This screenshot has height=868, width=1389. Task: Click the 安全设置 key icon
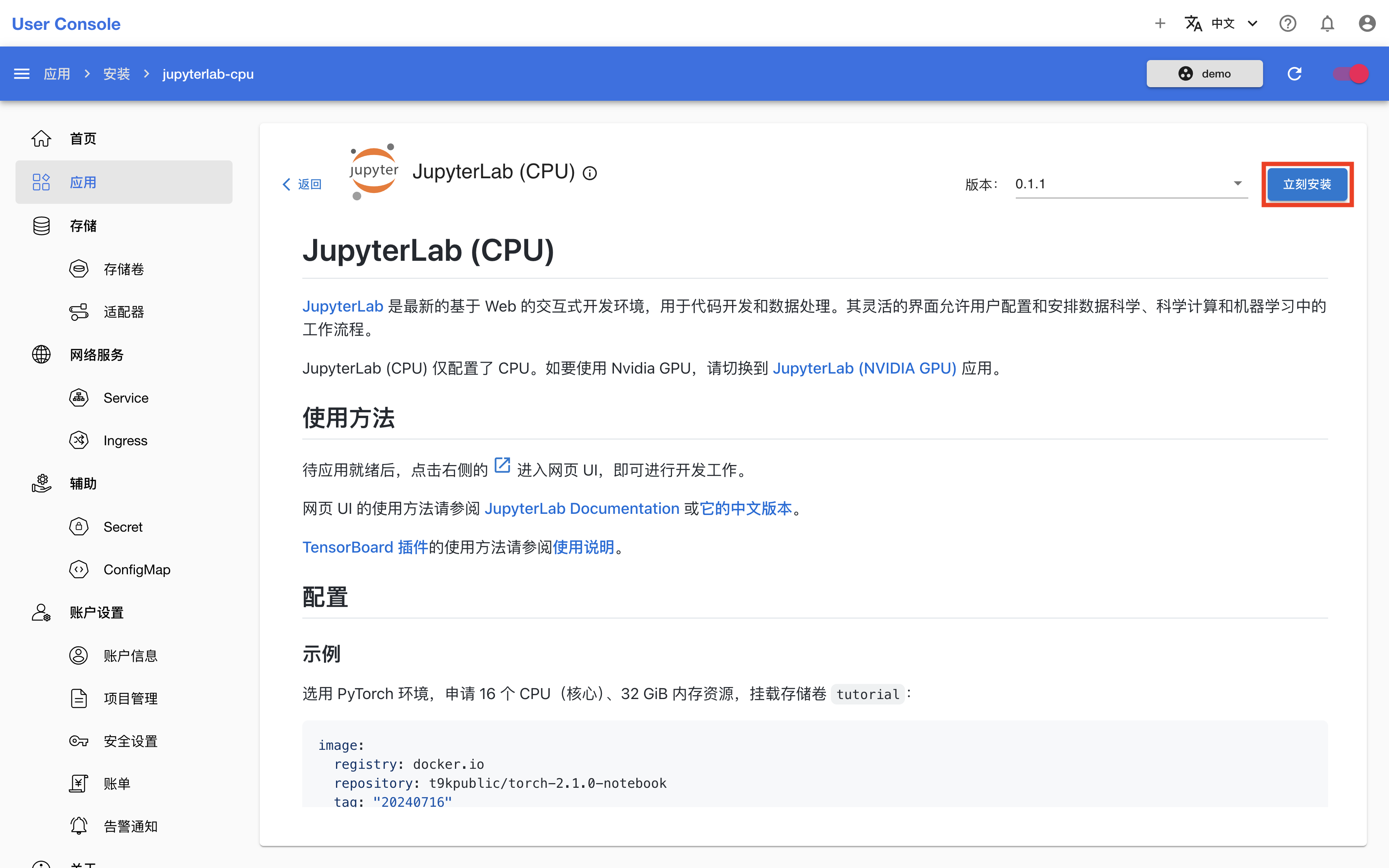pyautogui.click(x=79, y=741)
